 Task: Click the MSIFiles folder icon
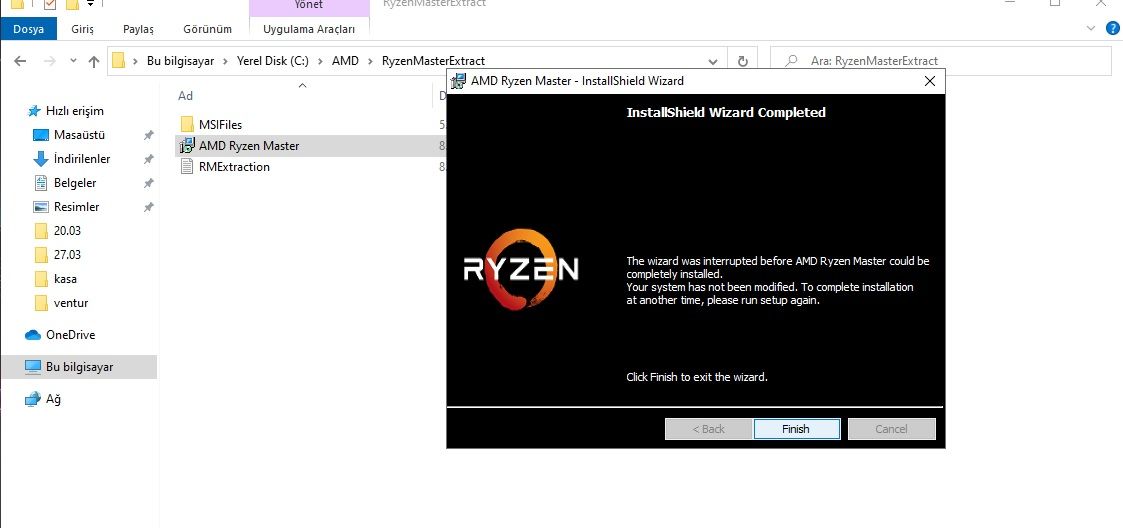(x=187, y=124)
